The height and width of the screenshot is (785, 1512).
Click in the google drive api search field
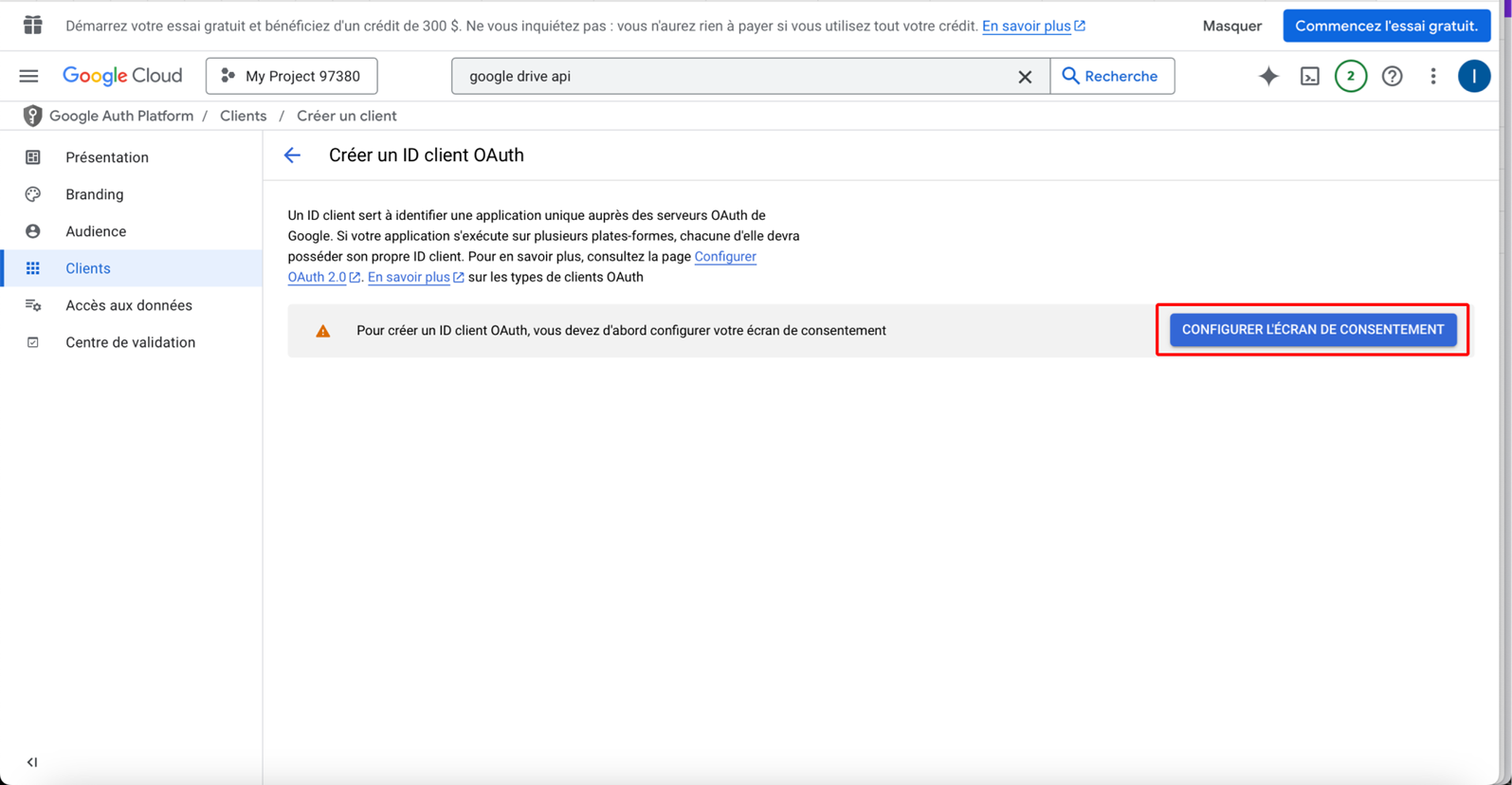point(730,76)
